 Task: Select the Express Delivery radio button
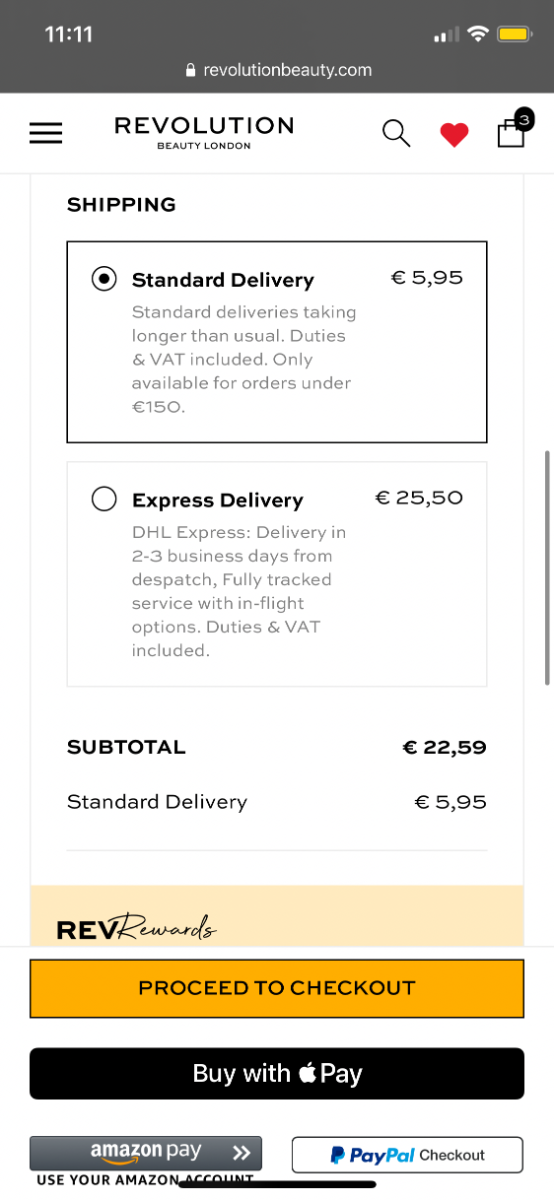[x=104, y=499]
